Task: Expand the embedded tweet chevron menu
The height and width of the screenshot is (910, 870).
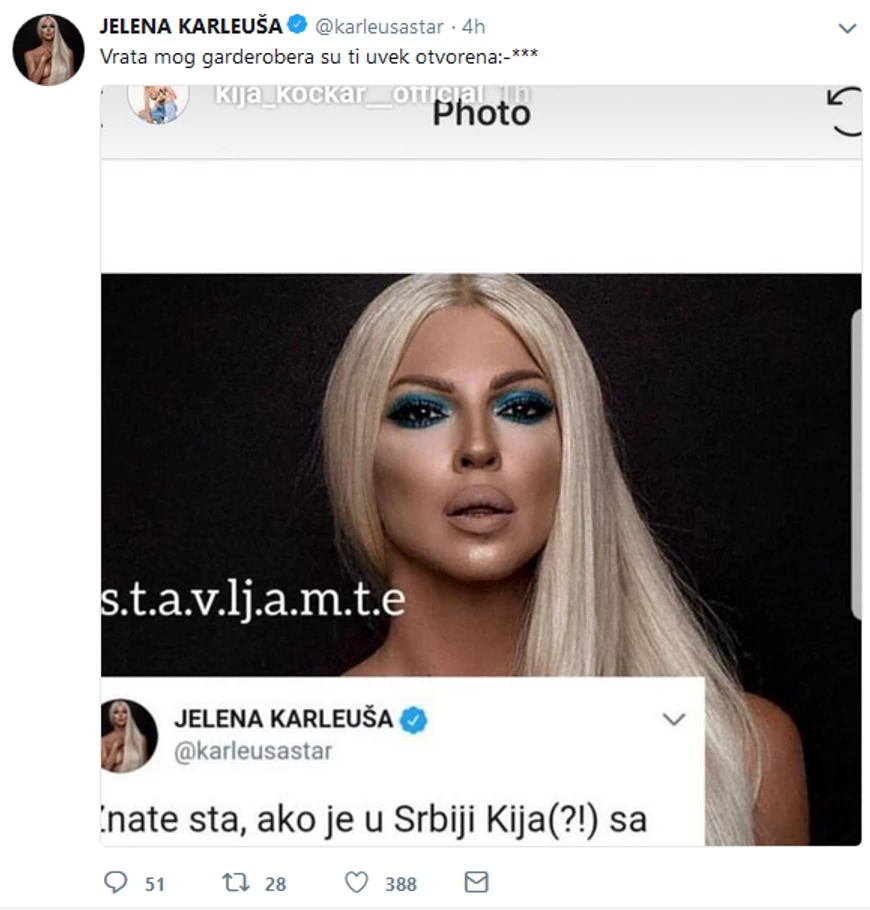Action: (x=674, y=720)
